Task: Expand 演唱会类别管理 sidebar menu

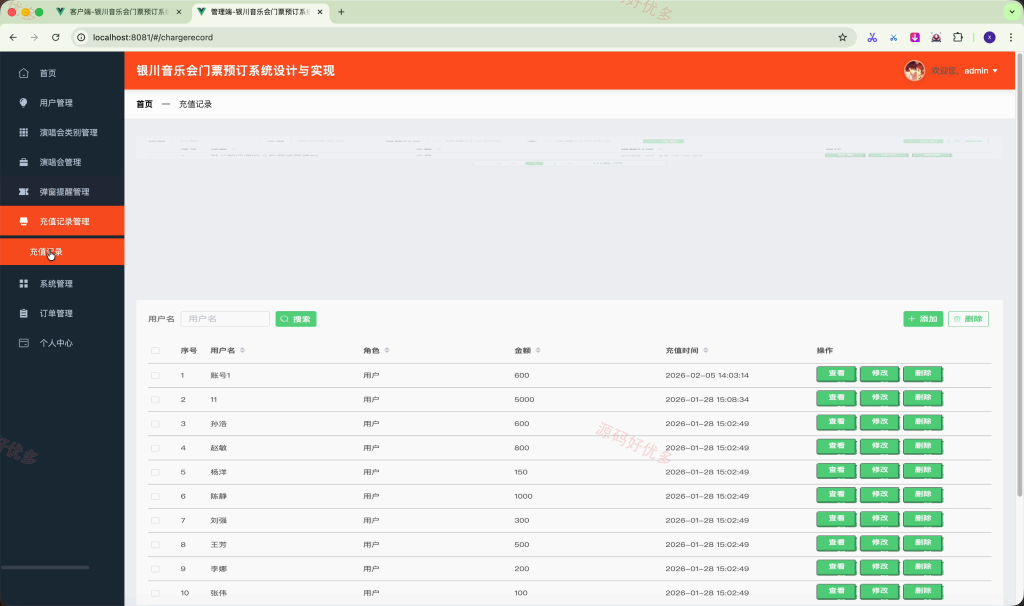Action: tap(62, 132)
